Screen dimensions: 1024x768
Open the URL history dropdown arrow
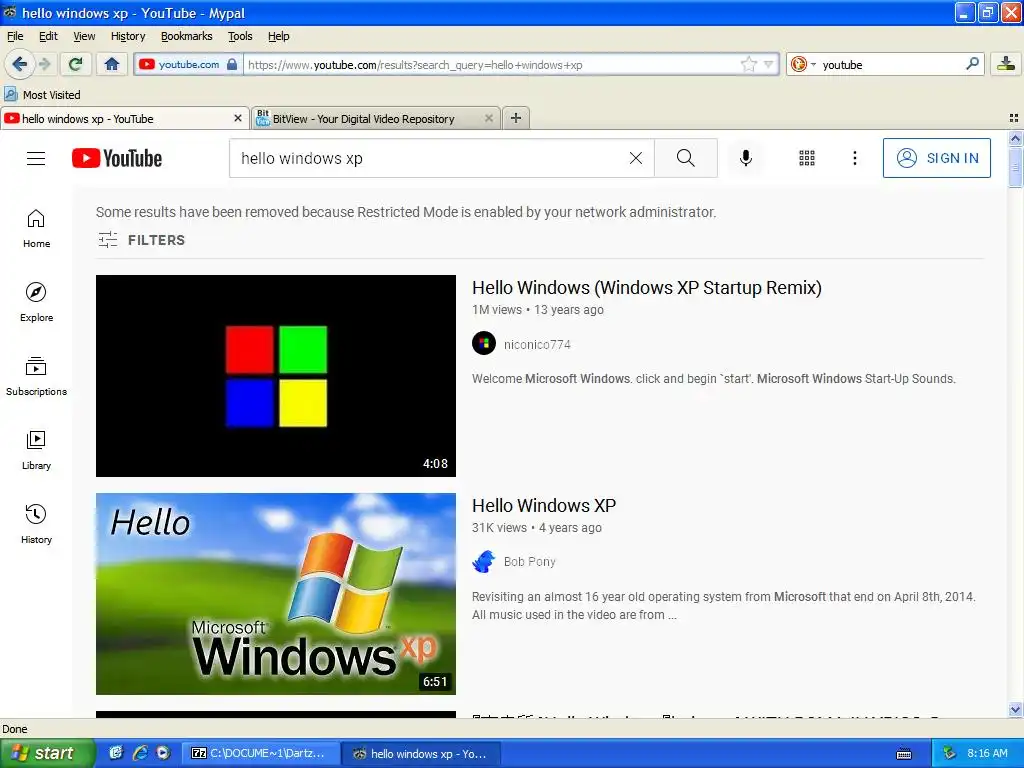[768, 64]
